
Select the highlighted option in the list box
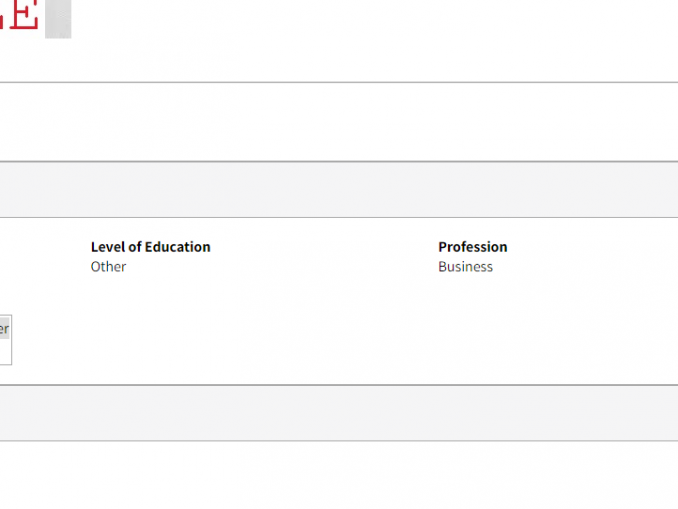click(4, 328)
